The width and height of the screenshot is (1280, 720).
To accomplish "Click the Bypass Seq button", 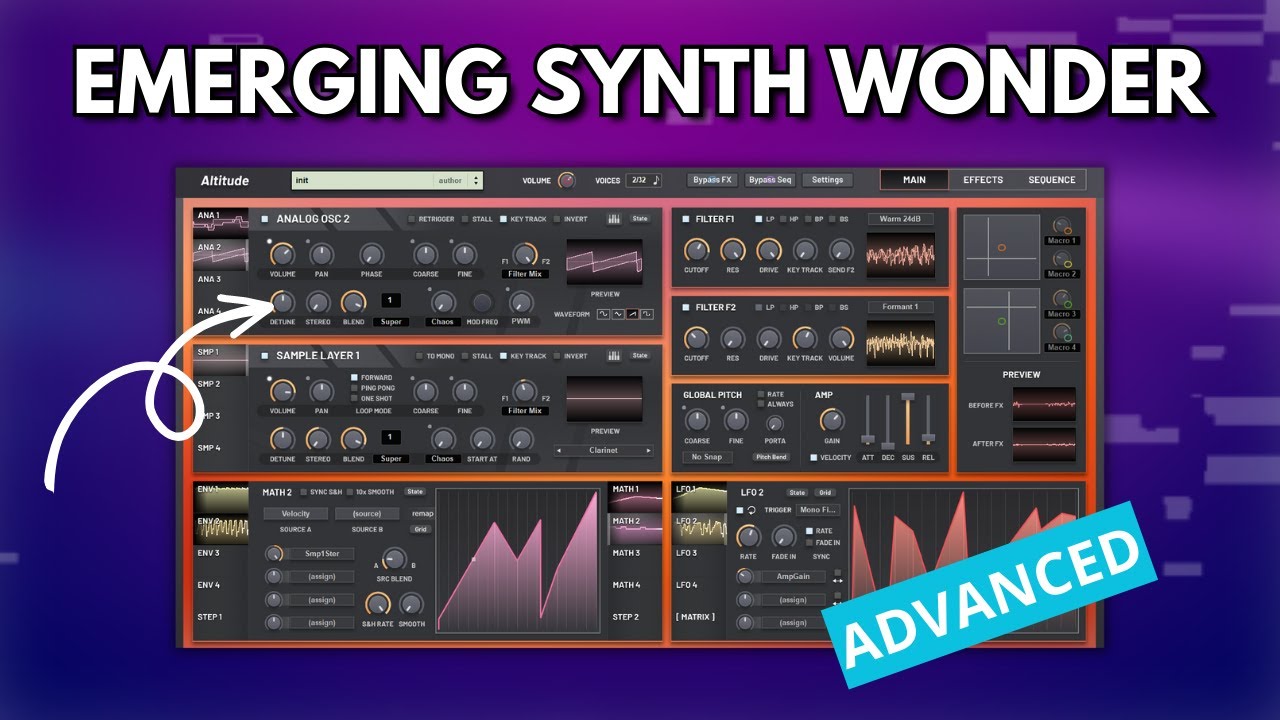I will click(770, 180).
